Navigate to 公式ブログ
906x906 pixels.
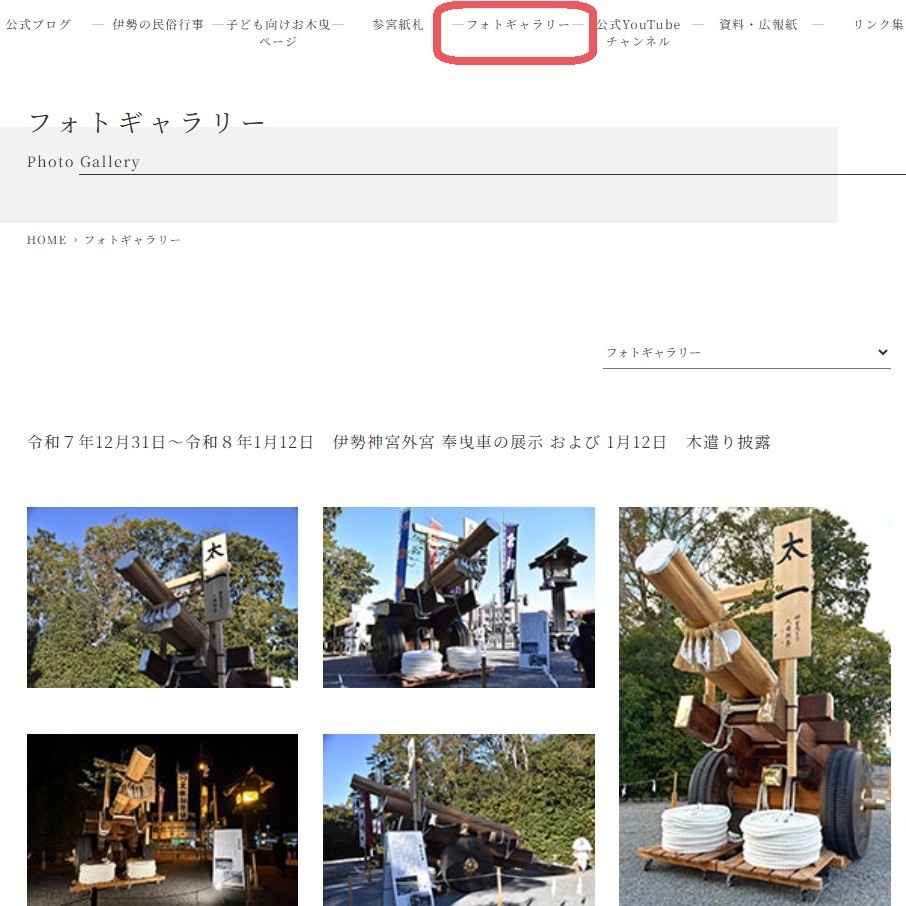click(x=36, y=24)
